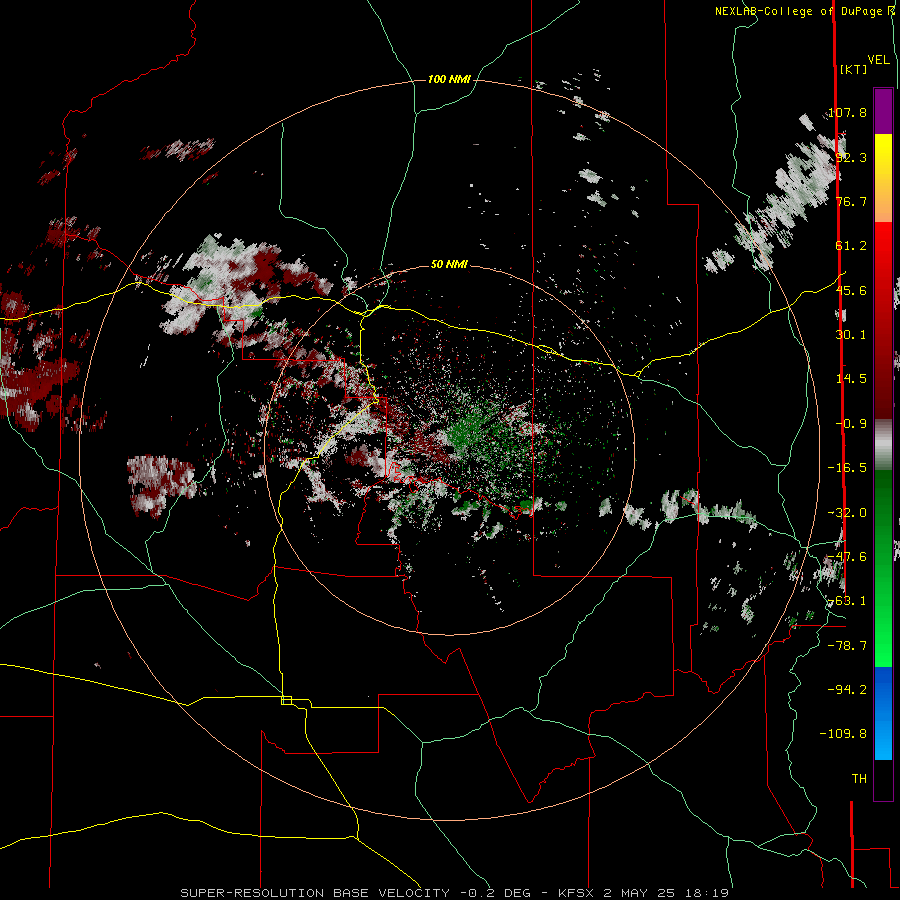This screenshot has height=900, width=900.
Task: Click the 107.8 velocity scale value
Action: (847, 112)
